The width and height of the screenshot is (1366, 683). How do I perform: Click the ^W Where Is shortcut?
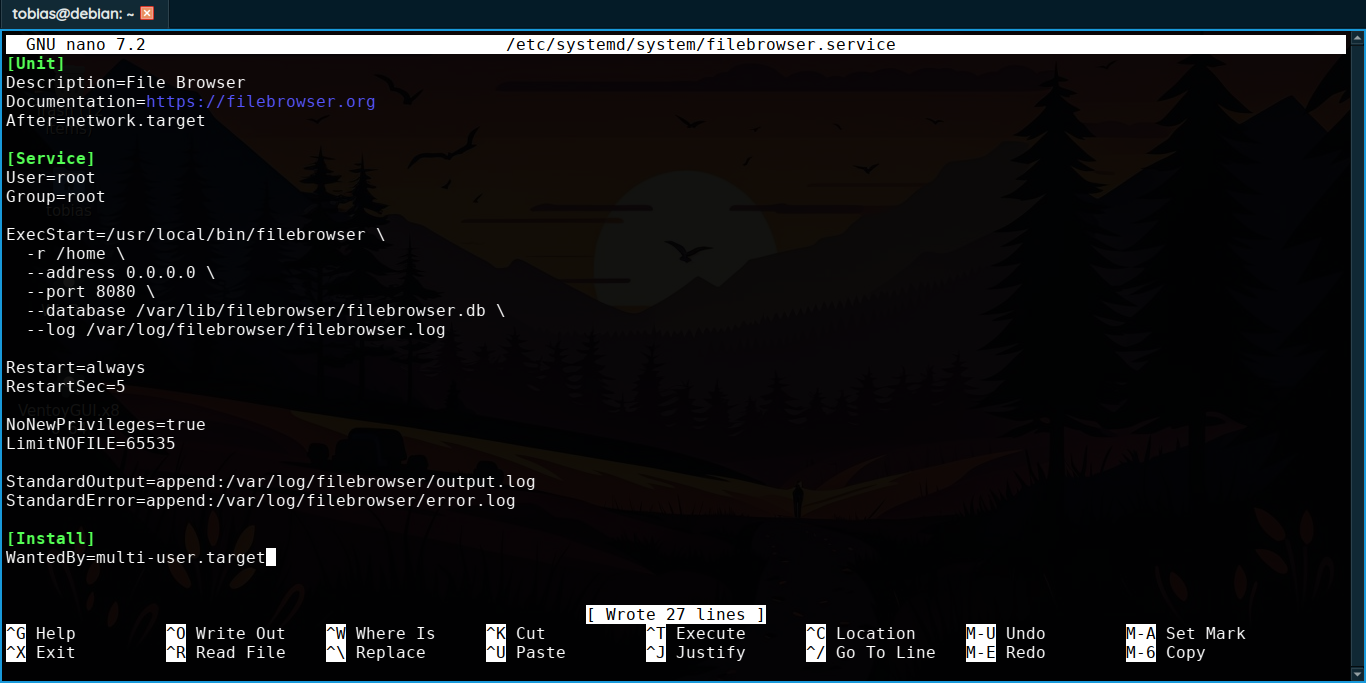click(x=381, y=634)
